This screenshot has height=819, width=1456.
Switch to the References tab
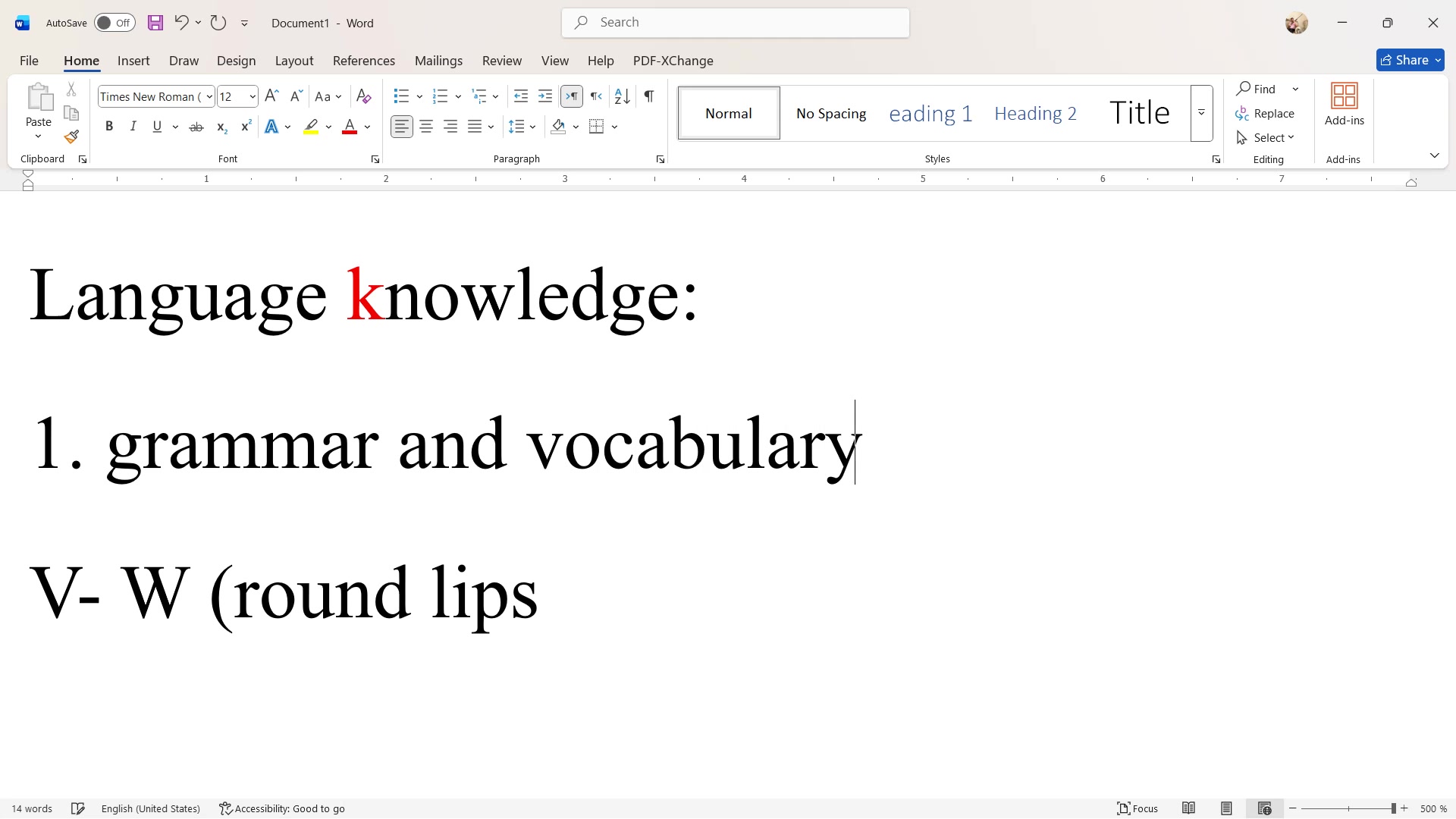[363, 61]
